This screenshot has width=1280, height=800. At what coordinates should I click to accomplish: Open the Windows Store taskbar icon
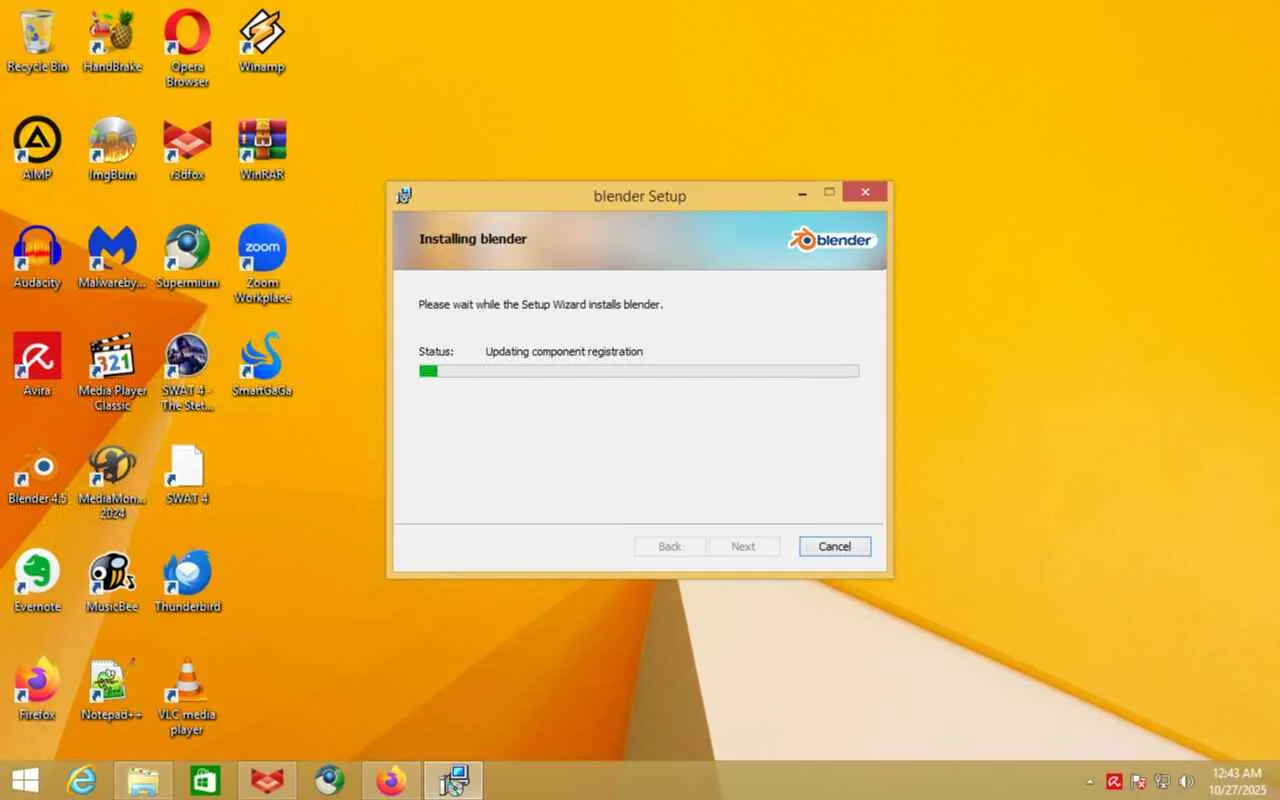[205, 781]
